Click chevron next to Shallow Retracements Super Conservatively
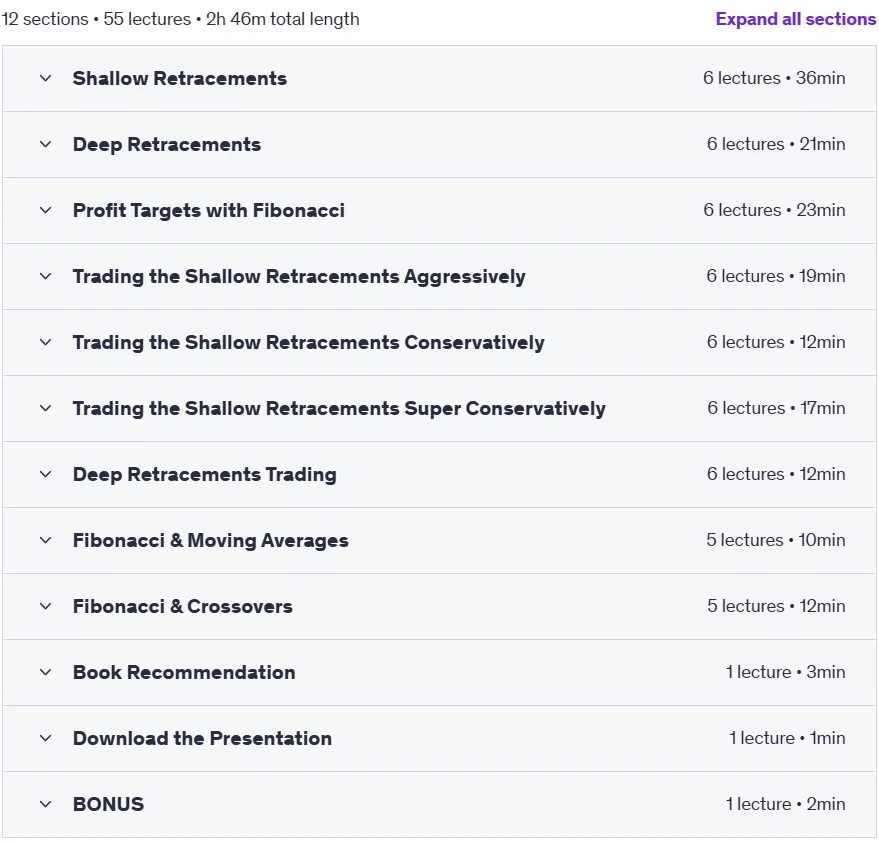Image resolution: width=879 pixels, height=841 pixels. 45,408
